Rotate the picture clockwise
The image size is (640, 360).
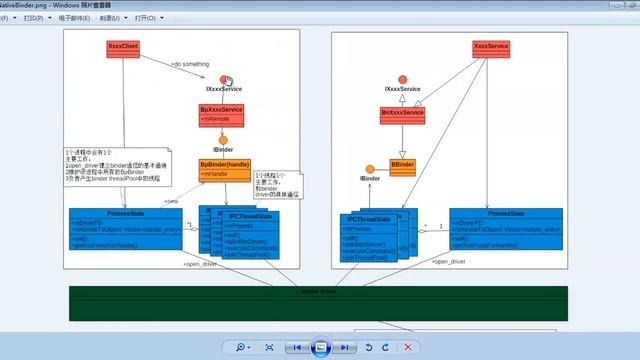click(385, 347)
